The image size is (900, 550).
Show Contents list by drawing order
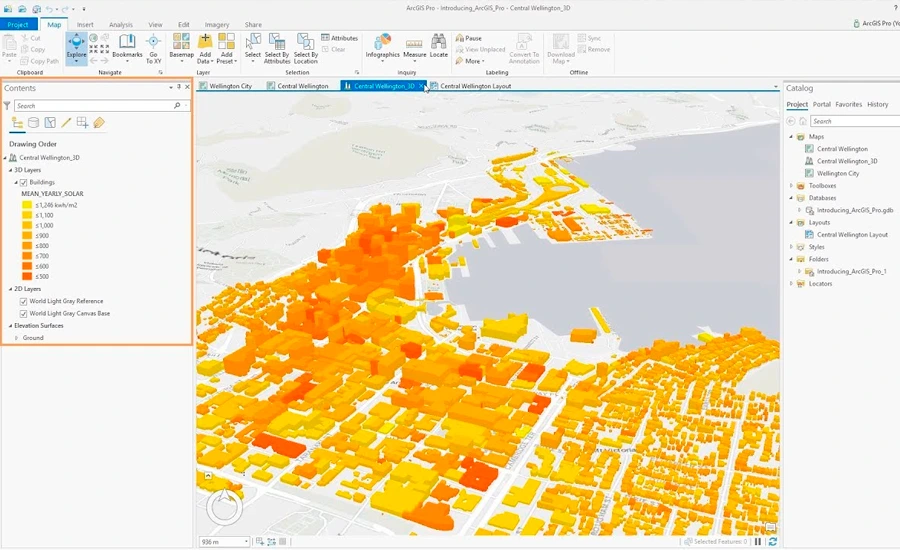[x=17, y=123]
